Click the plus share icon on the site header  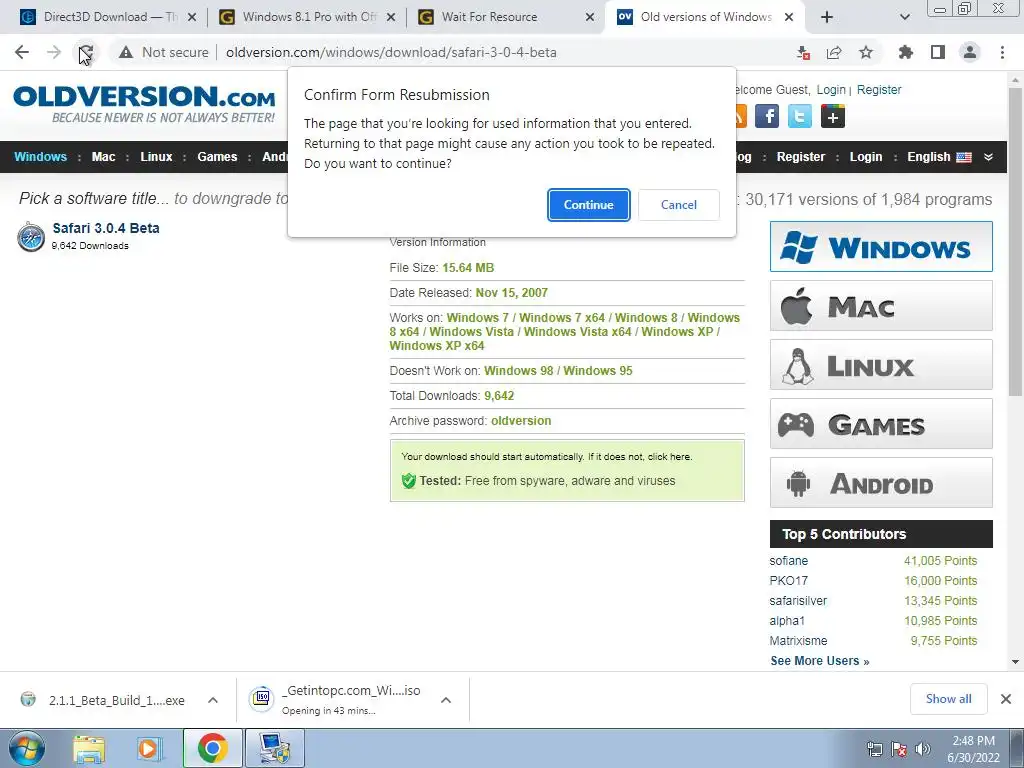[833, 116]
